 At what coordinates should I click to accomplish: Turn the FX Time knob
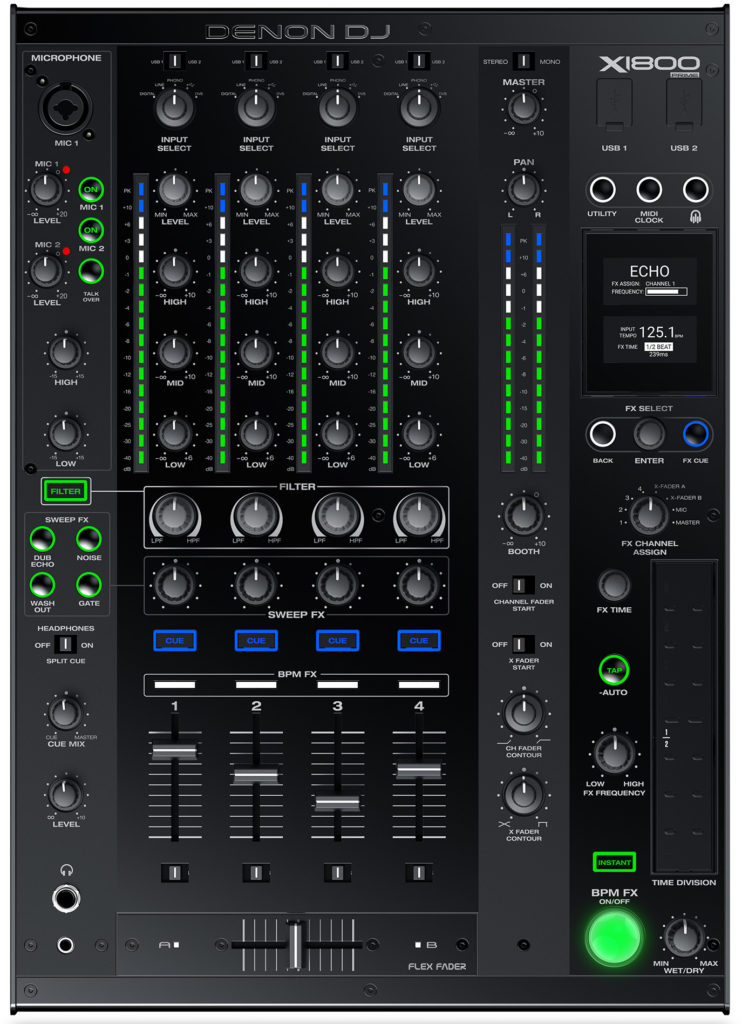tap(614, 585)
